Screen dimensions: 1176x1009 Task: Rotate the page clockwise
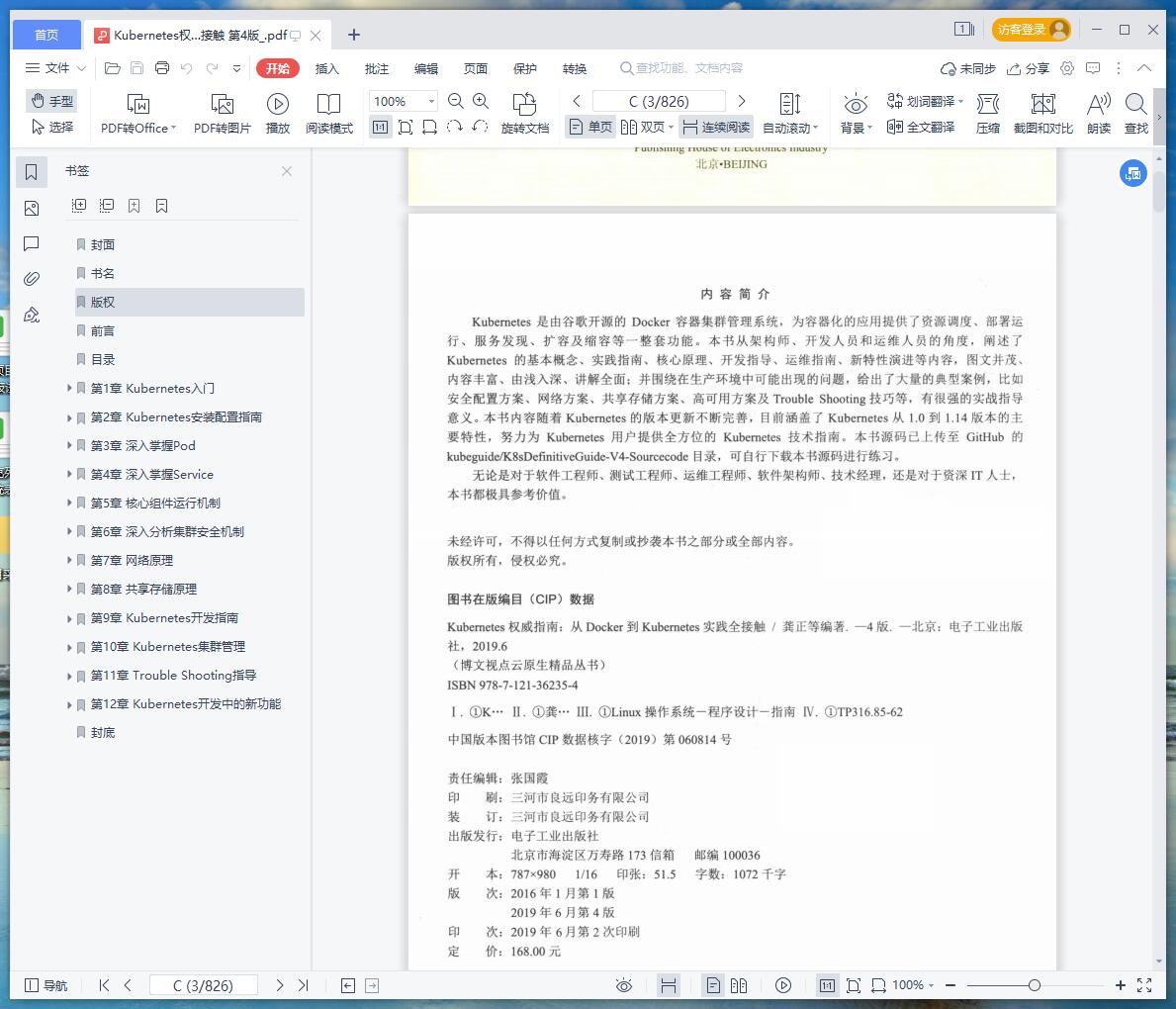[x=455, y=128]
